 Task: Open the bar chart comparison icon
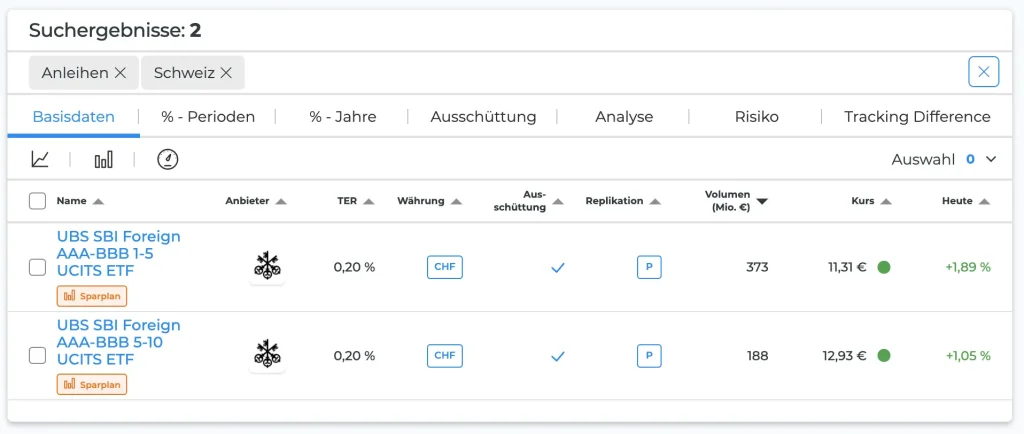[103, 159]
